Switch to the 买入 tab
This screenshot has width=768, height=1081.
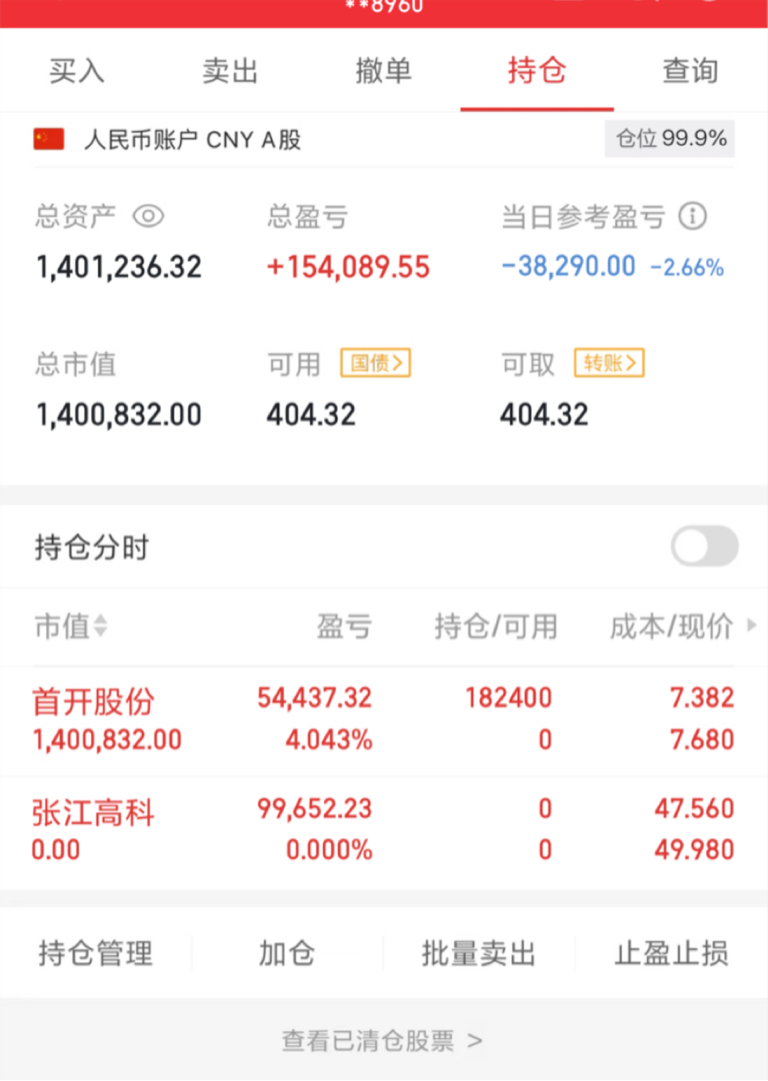point(77,71)
